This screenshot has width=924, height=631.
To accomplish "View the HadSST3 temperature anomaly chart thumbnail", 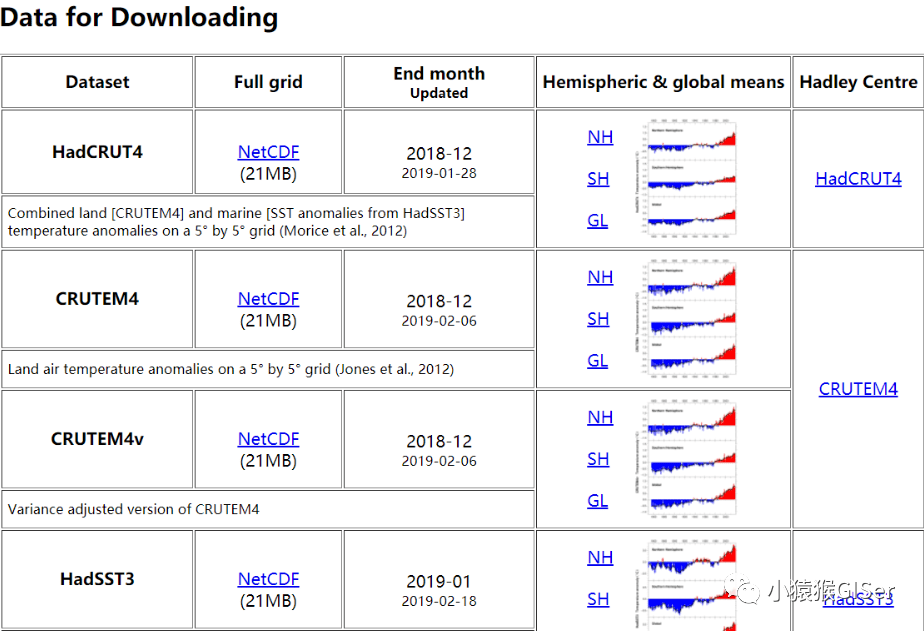I will click(x=685, y=586).
